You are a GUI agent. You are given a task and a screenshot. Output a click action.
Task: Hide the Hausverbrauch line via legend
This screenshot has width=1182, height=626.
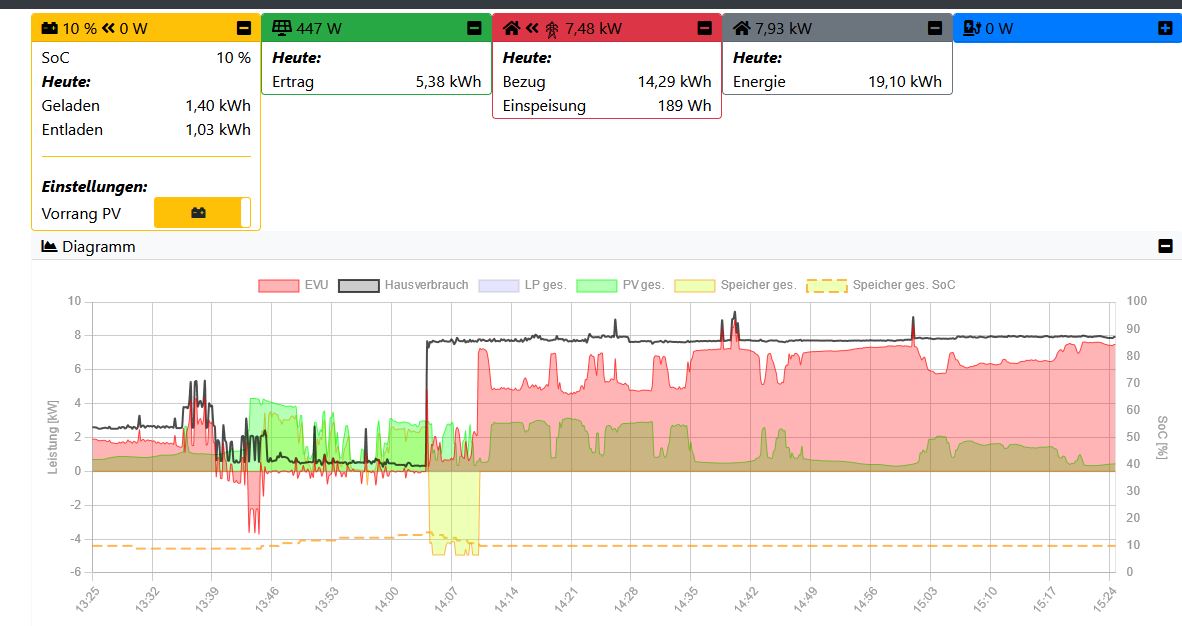coord(403,285)
